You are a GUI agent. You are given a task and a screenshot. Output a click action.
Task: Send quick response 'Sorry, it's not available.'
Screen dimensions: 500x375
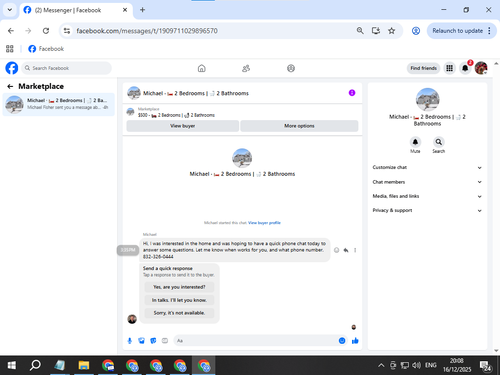179,313
